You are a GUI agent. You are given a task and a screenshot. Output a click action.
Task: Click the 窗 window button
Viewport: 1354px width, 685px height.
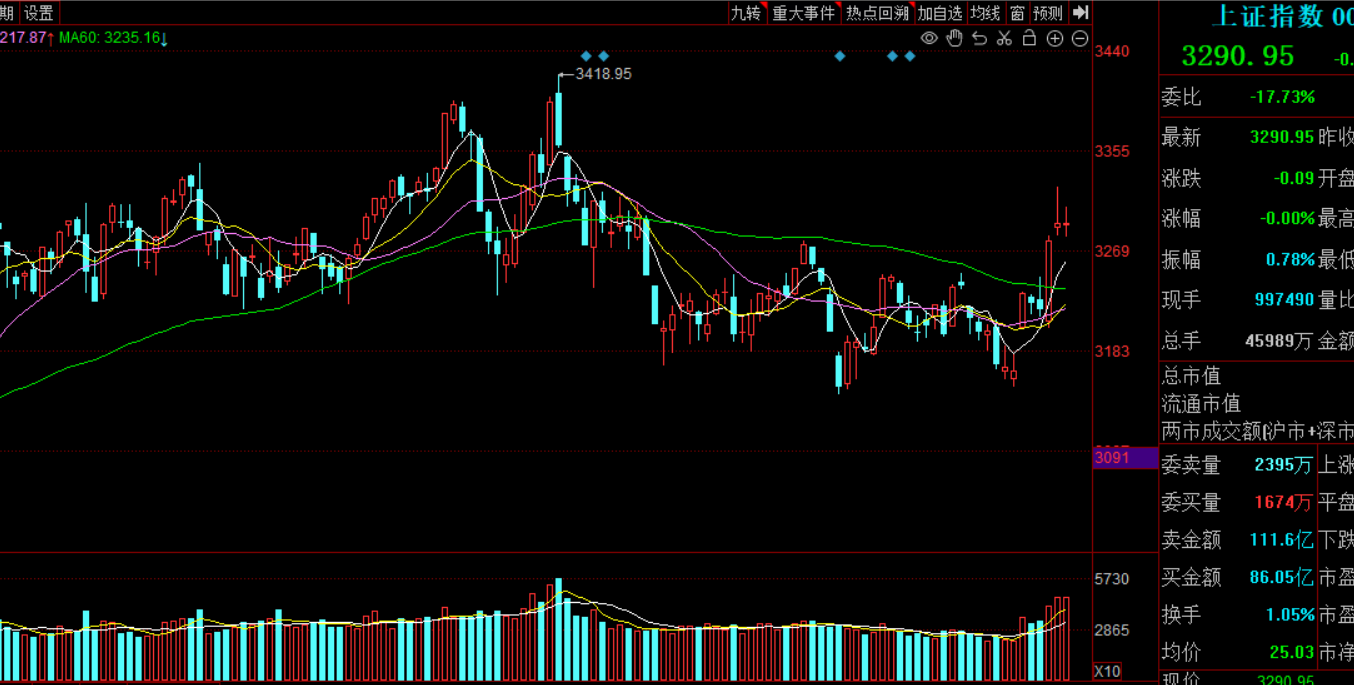tap(1017, 13)
